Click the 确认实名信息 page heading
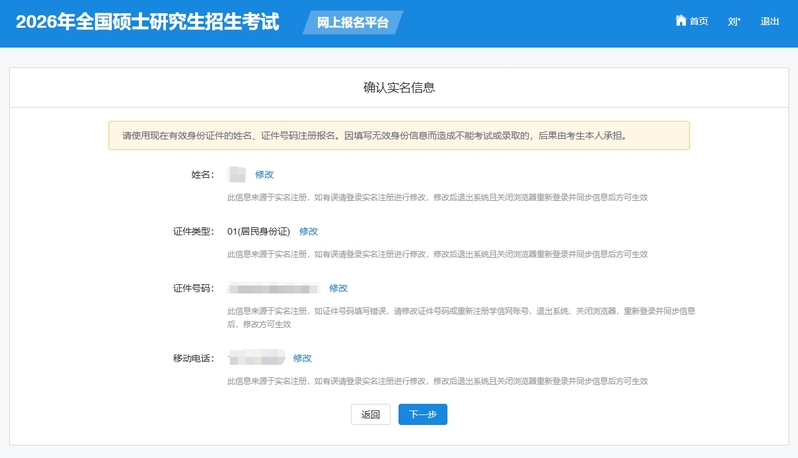798x458 pixels. 398,88
